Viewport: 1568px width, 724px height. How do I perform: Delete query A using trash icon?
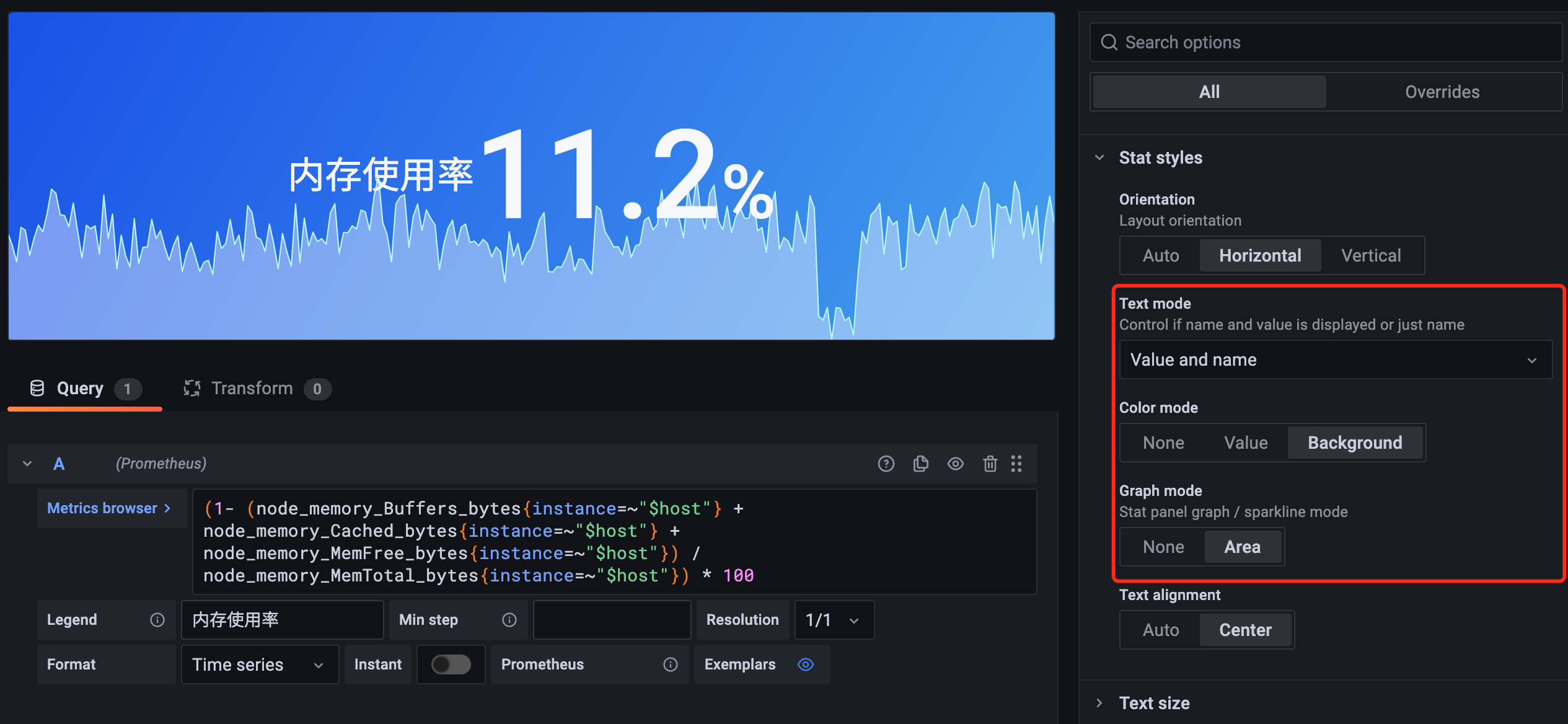pos(990,464)
